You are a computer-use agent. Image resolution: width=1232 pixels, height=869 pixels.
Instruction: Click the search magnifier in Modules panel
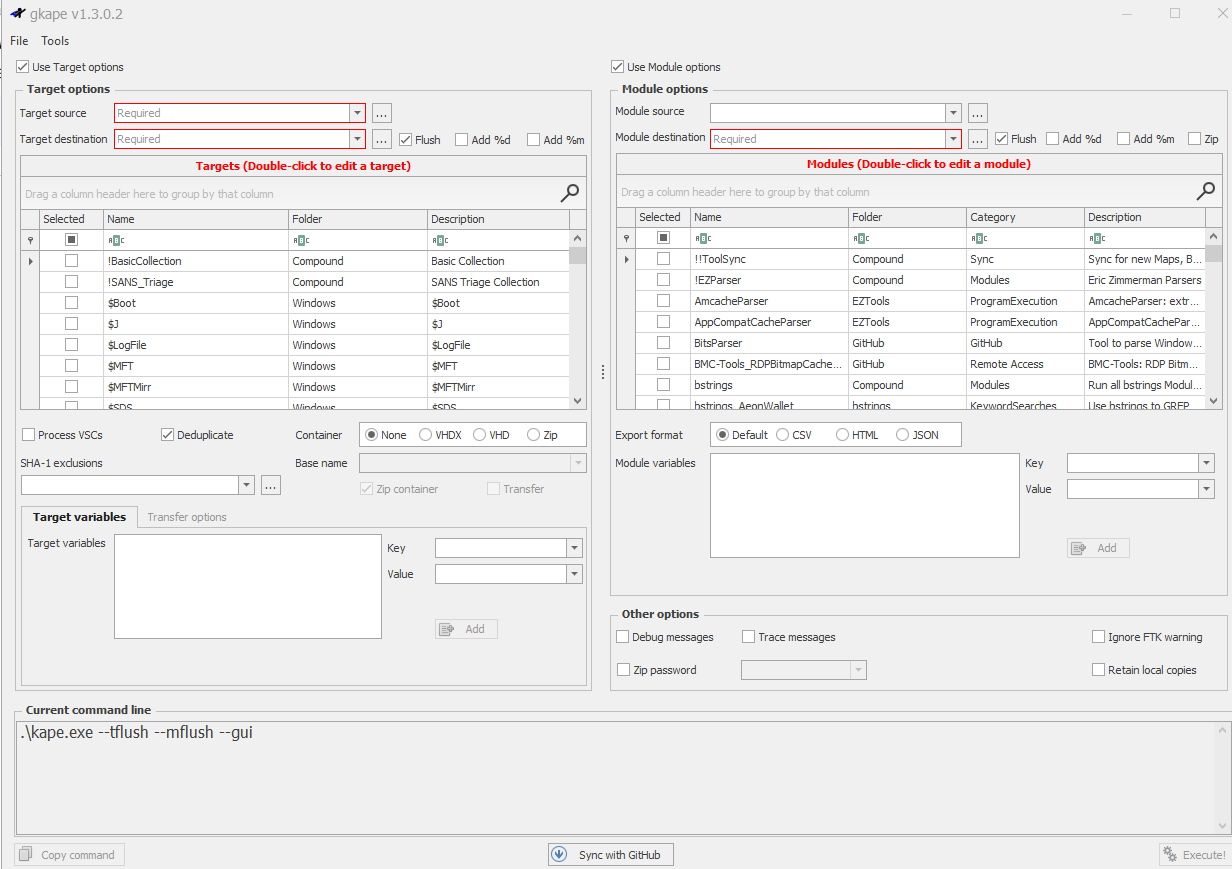pos(1206,191)
